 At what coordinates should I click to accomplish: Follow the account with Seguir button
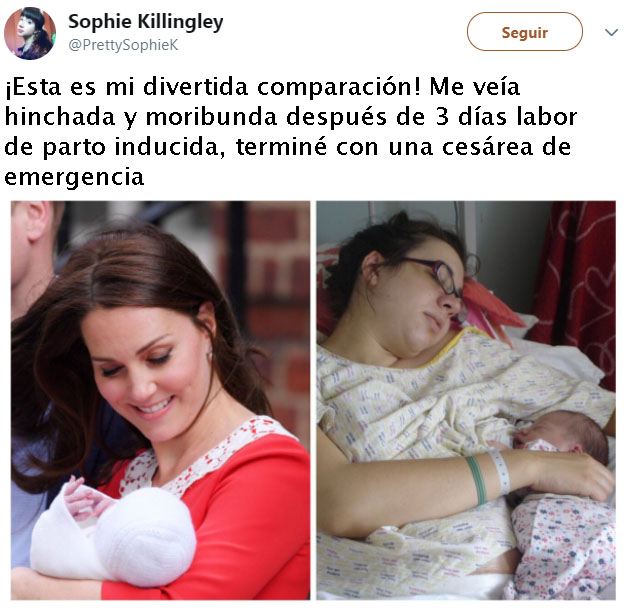coord(525,32)
